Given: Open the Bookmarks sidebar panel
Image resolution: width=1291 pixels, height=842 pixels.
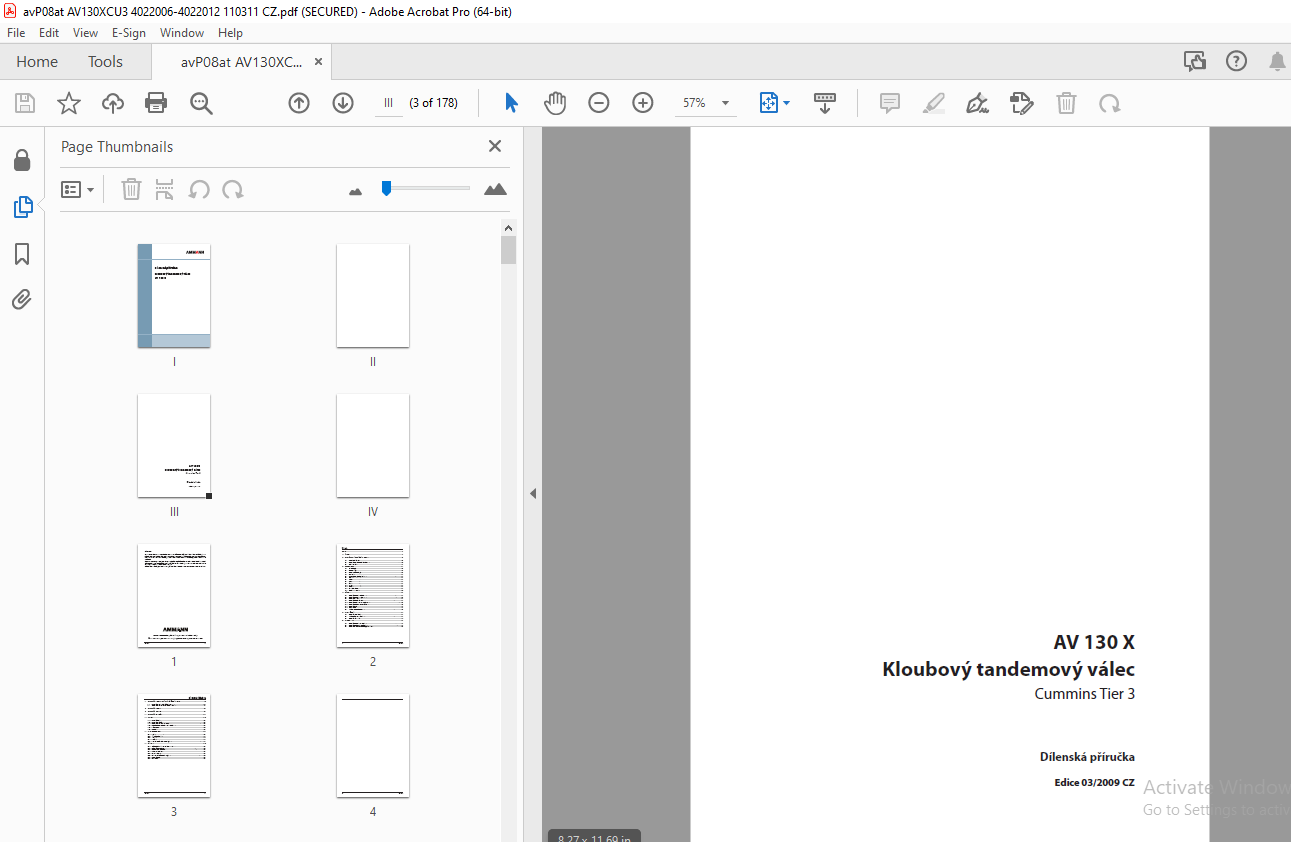Looking at the screenshot, I should tap(22, 254).
